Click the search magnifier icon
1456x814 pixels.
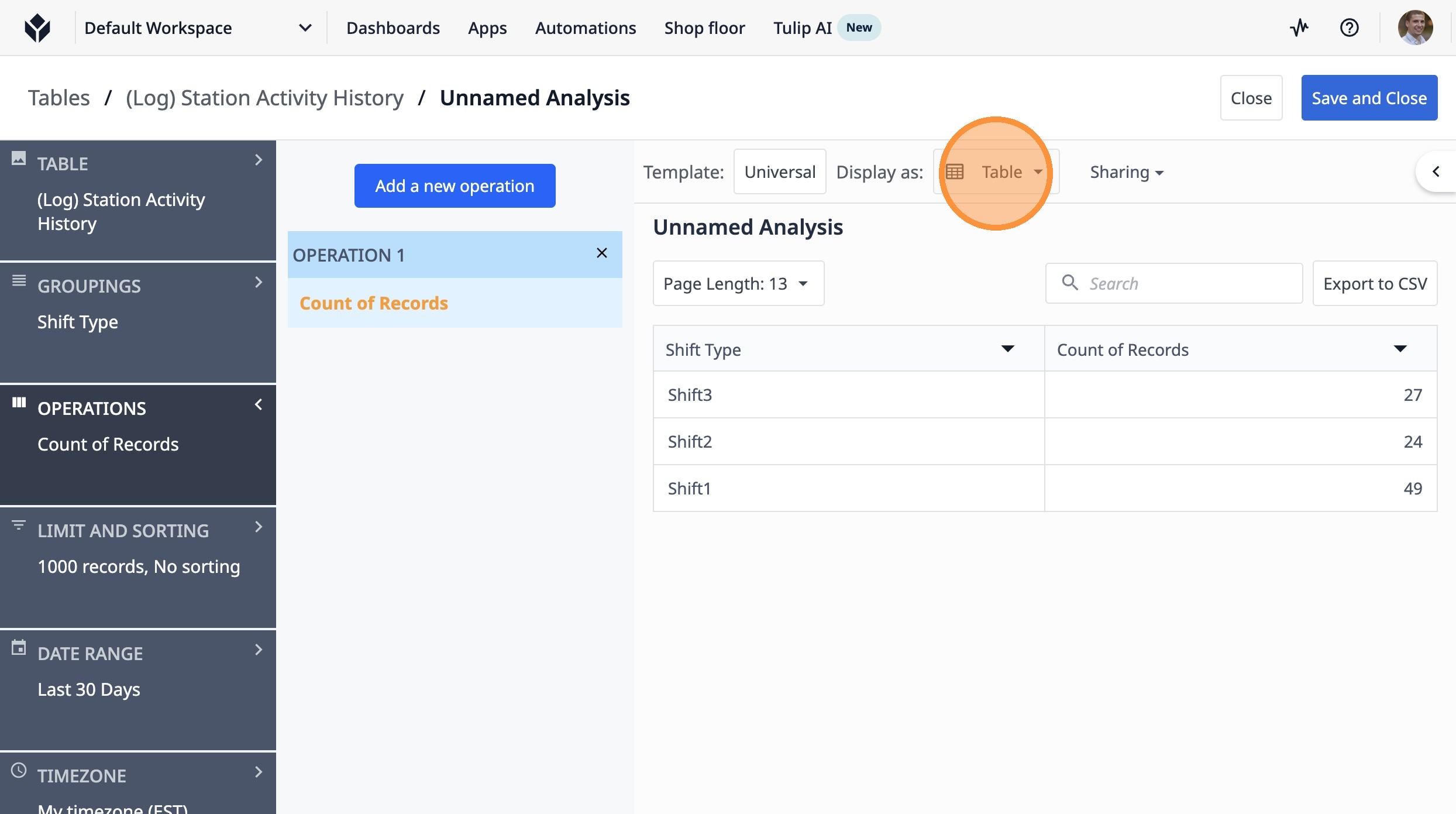point(1070,283)
